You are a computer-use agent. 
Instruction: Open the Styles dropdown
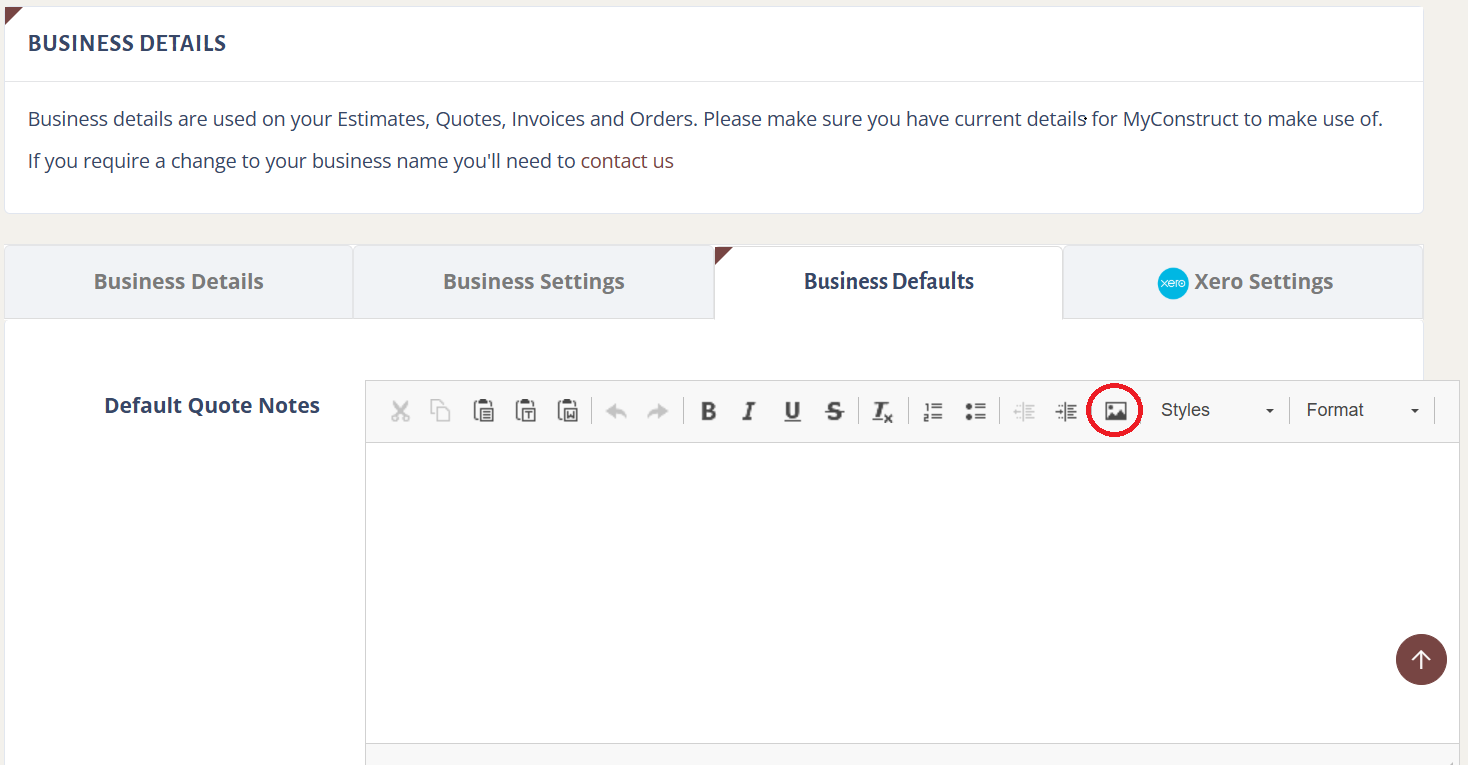(x=1217, y=411)
